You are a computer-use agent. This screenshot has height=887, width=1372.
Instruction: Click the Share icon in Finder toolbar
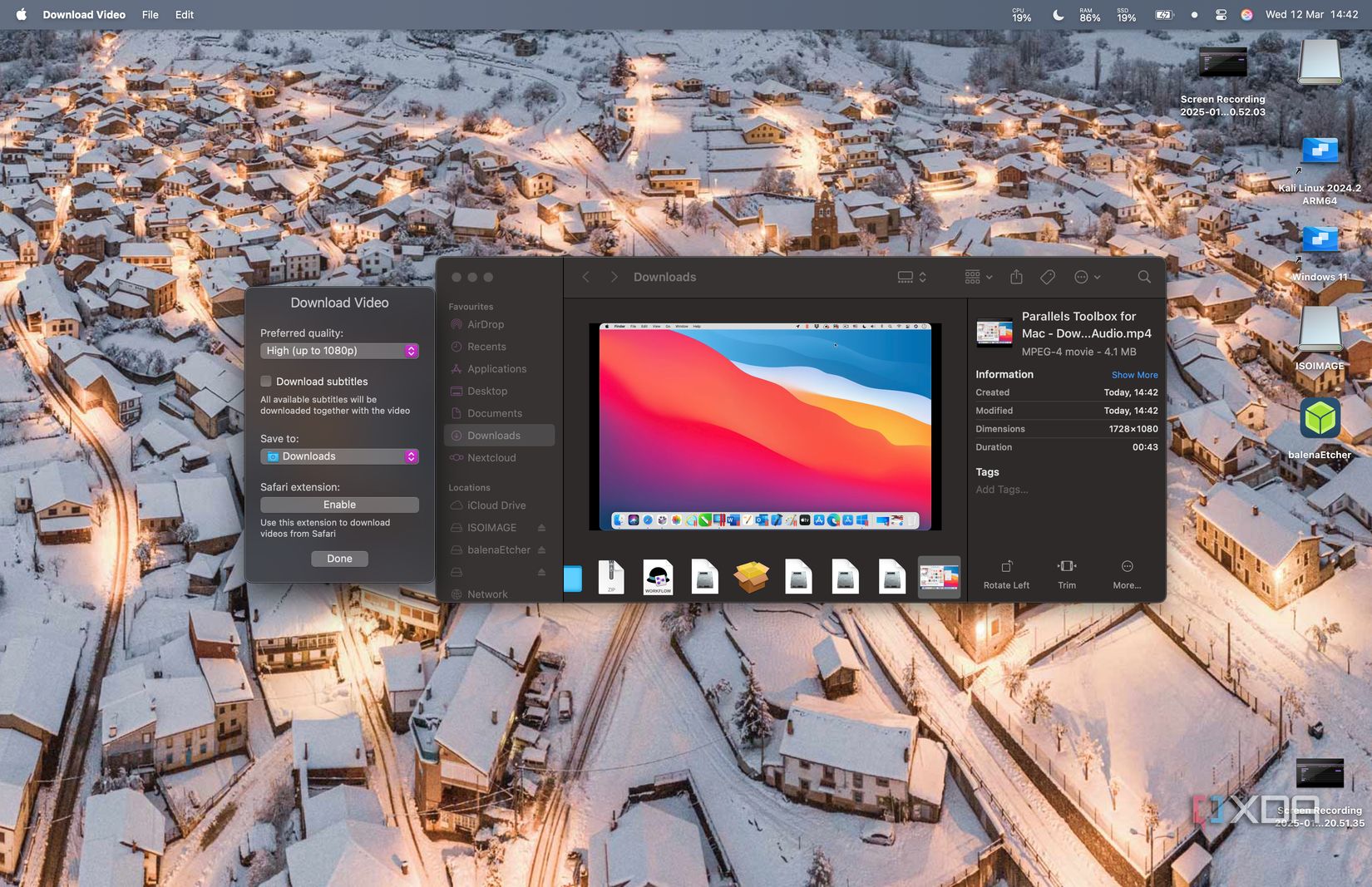pyautogui.click(x=1016, y=277)
